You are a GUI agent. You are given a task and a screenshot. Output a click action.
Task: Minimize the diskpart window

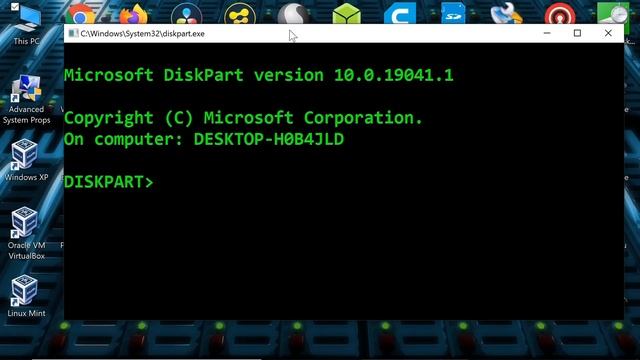(x=547, y=33)
